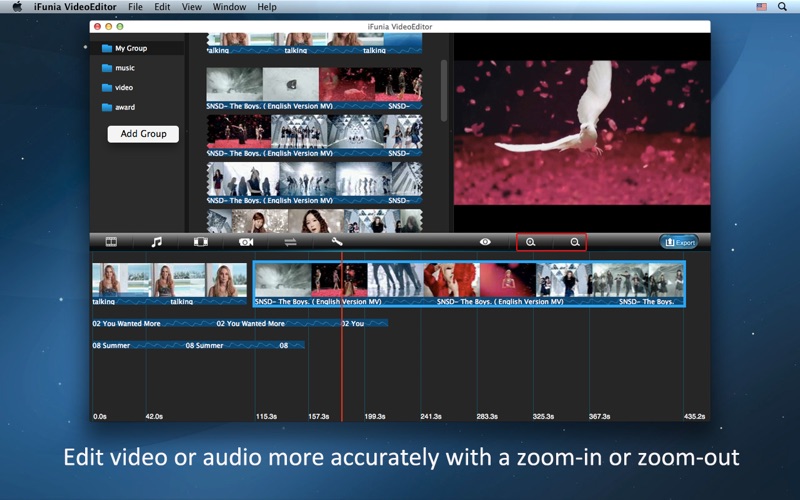Open the Window menu
Screen dimensions: 800x500
pyautogui.click(x=229, y=7)
